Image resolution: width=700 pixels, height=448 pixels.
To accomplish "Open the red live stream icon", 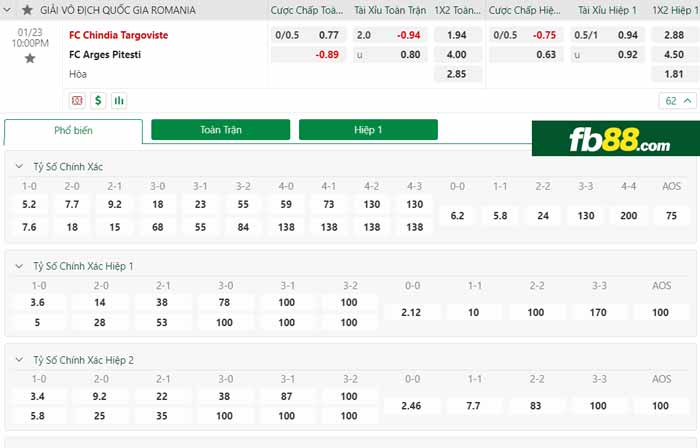I will (x=78, y=100).
